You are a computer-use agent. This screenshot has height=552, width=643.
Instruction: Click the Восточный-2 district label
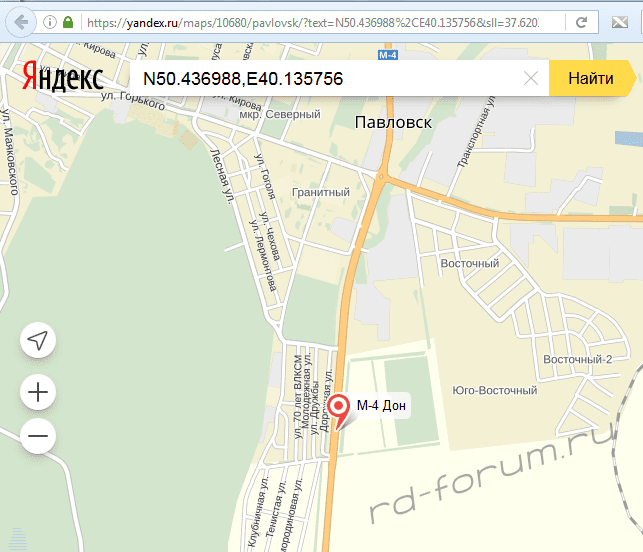(577, 360)
